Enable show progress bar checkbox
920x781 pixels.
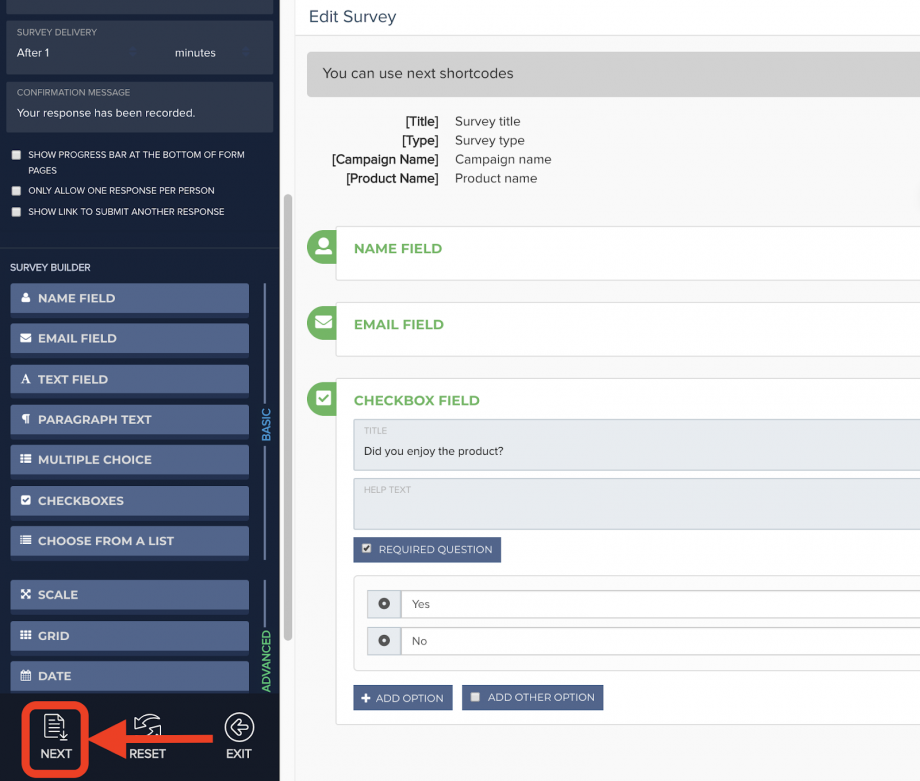click(x=16, y=155)
